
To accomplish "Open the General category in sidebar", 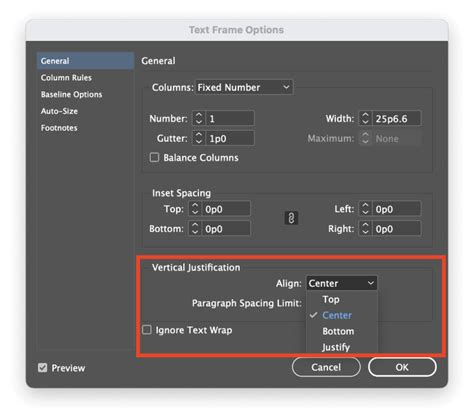I will point(85,61).
